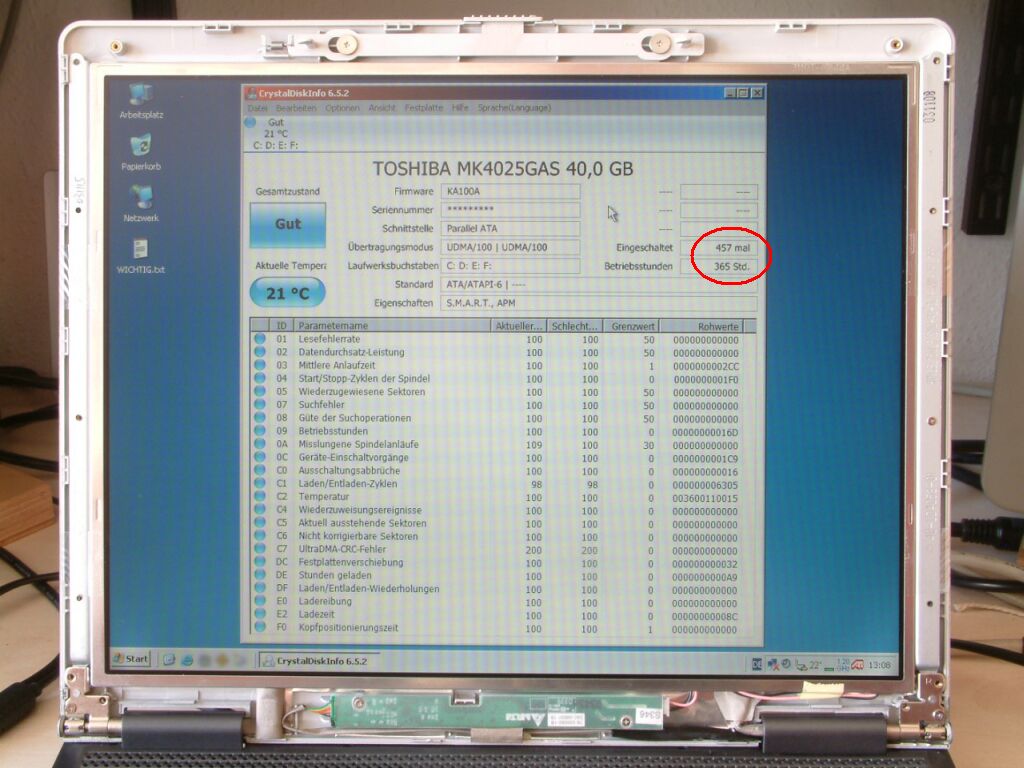Click the status circle of Wiederzugewiesene Sektoren row
Screen dimensions: 1024x768
pyautogui.click(x=260, y=392)
